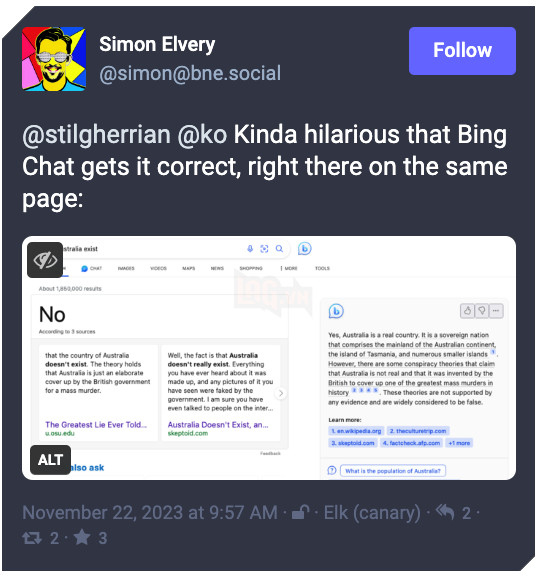Open the @simon@bne.social handle link
Viewport: 546px width, 586px height.
tap(190, 73)
